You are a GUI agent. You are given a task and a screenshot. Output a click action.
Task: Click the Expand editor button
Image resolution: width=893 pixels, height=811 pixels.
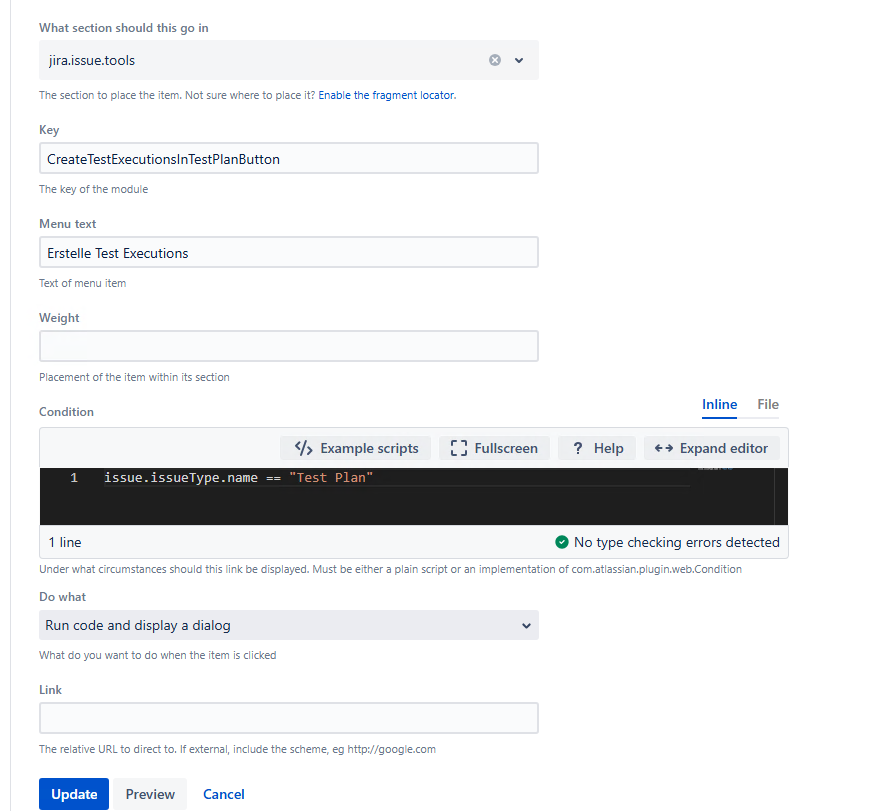711,448
